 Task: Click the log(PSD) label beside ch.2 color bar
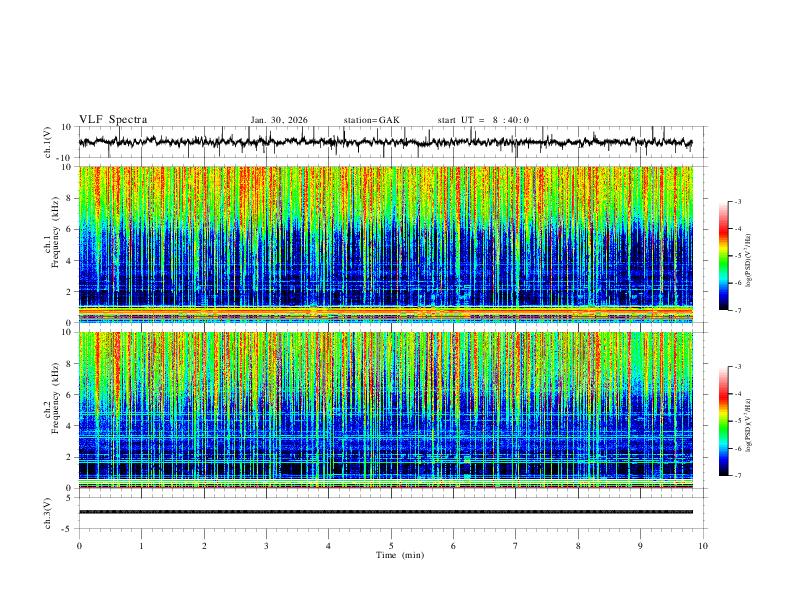click(x=749, y=426)
